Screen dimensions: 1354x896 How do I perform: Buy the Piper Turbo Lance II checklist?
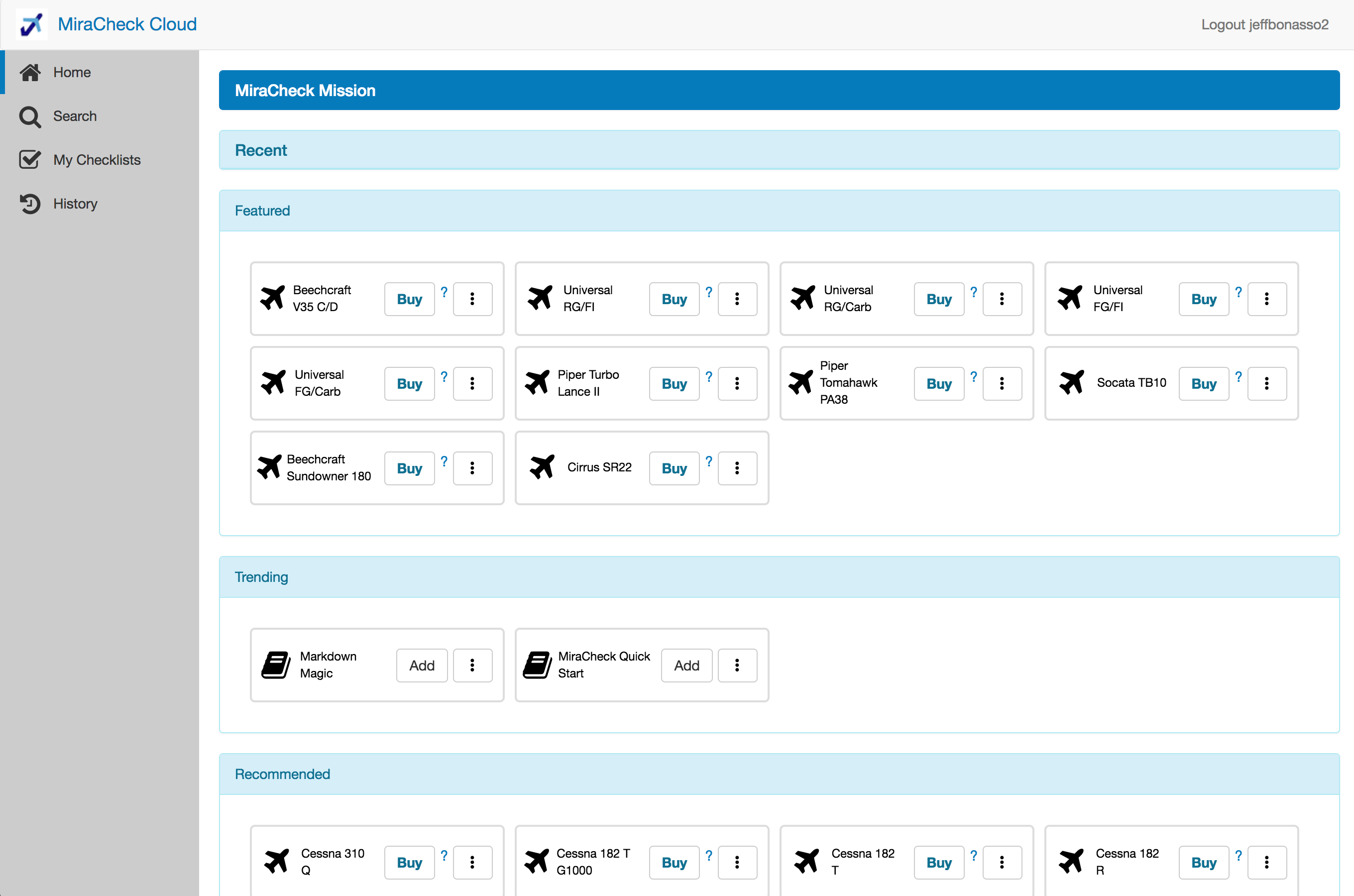pos(674,383)
